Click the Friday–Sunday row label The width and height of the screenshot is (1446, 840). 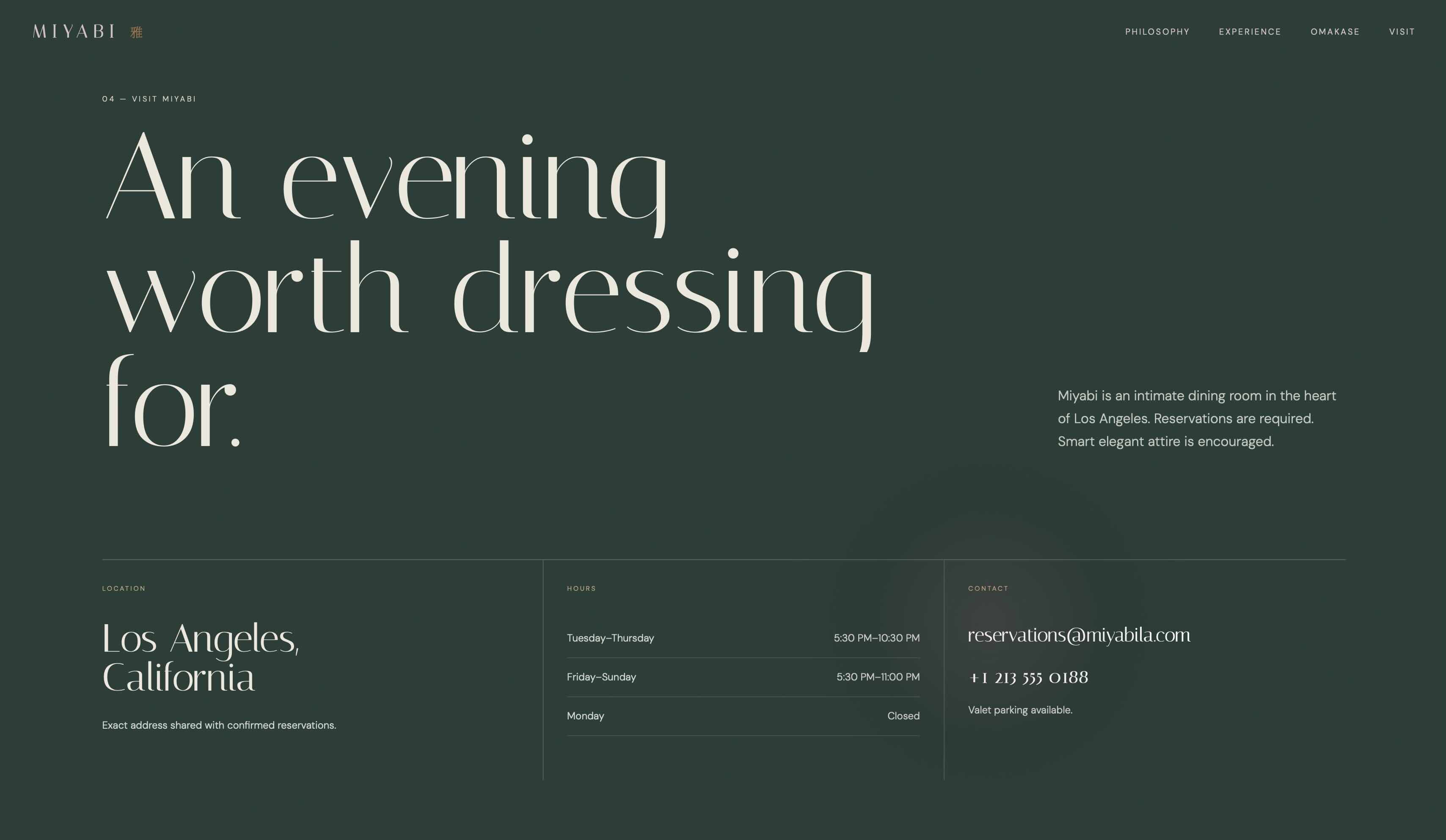(x=601, y=677)
